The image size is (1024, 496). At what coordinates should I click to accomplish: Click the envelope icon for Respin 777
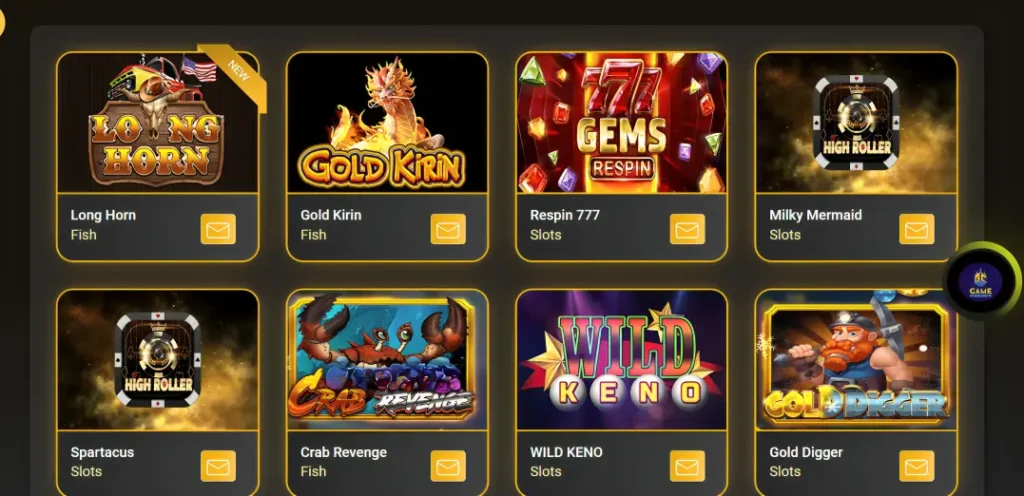click(687, 229)
